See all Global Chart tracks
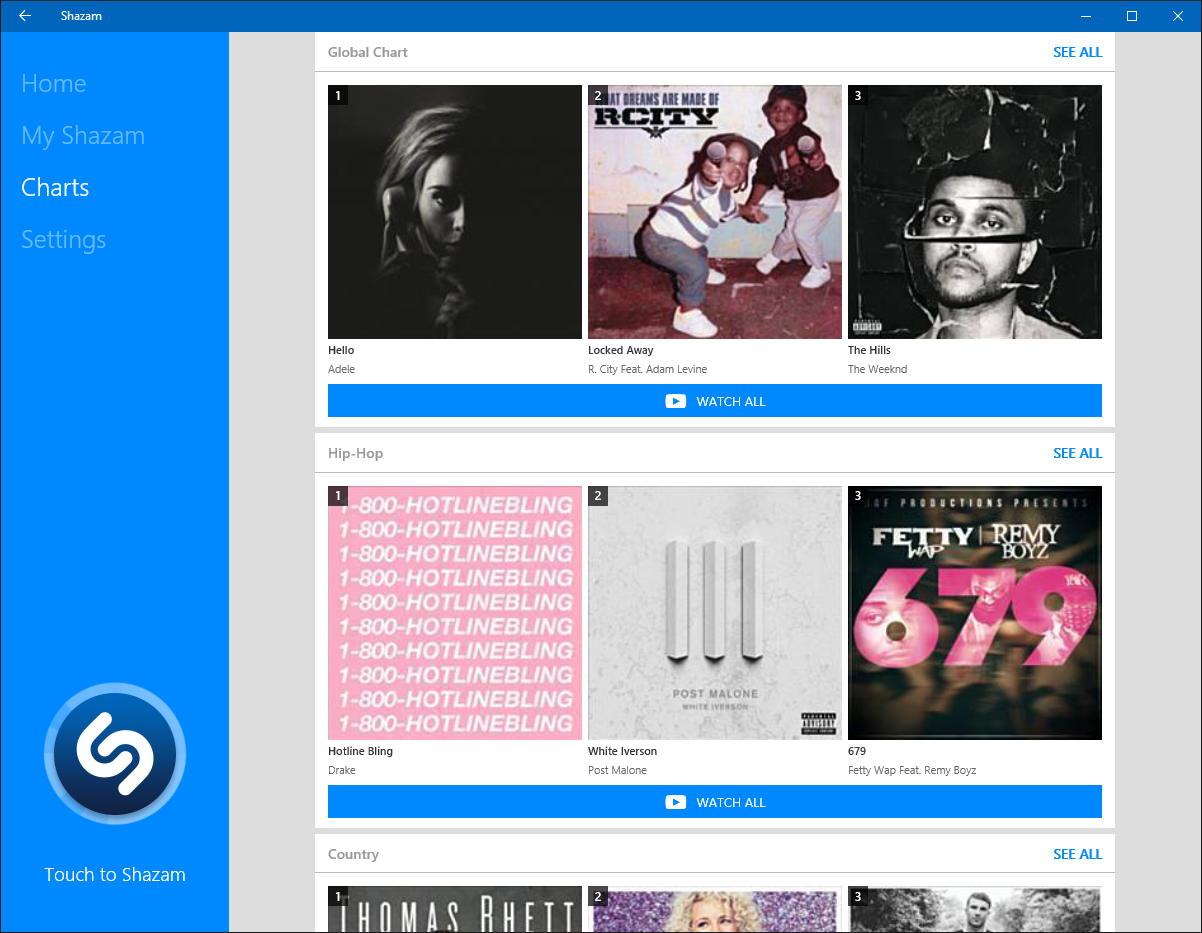 [1077, 52]
